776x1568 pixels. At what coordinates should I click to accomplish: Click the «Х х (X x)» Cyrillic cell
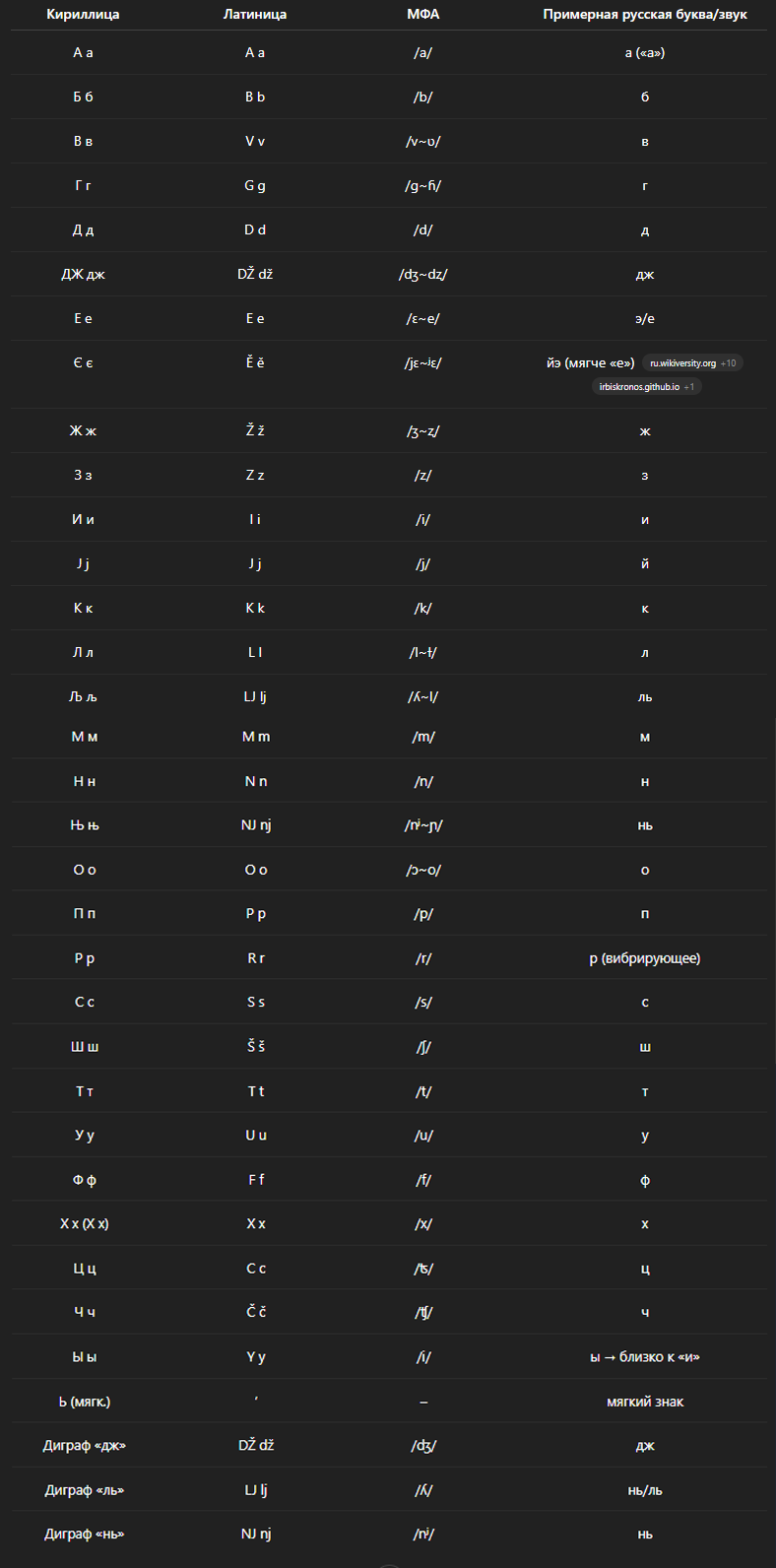pyautogui.click(x=85, y=1224)
